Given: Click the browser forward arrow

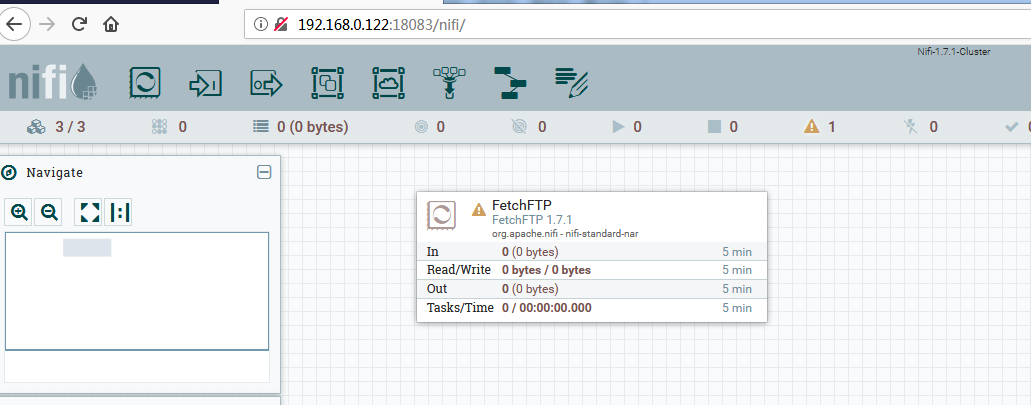Looking at the screenshot, I should pyautogui.click(x=47, y=25).
